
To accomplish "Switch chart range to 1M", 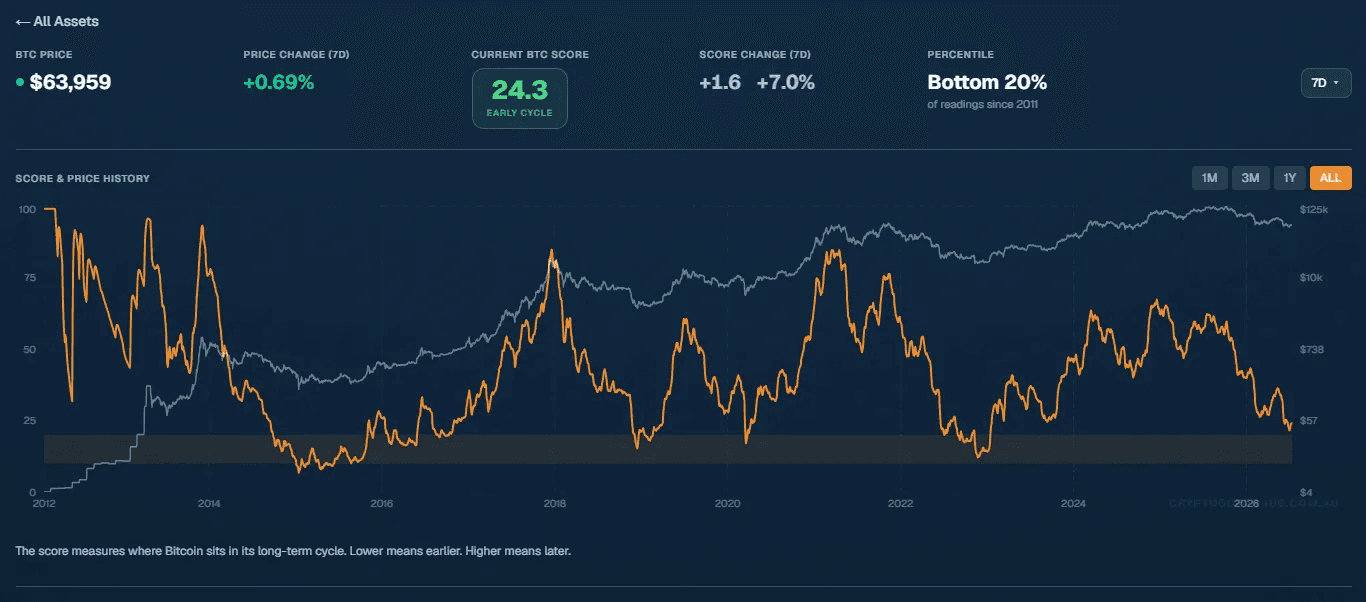I will [1209, 178].
